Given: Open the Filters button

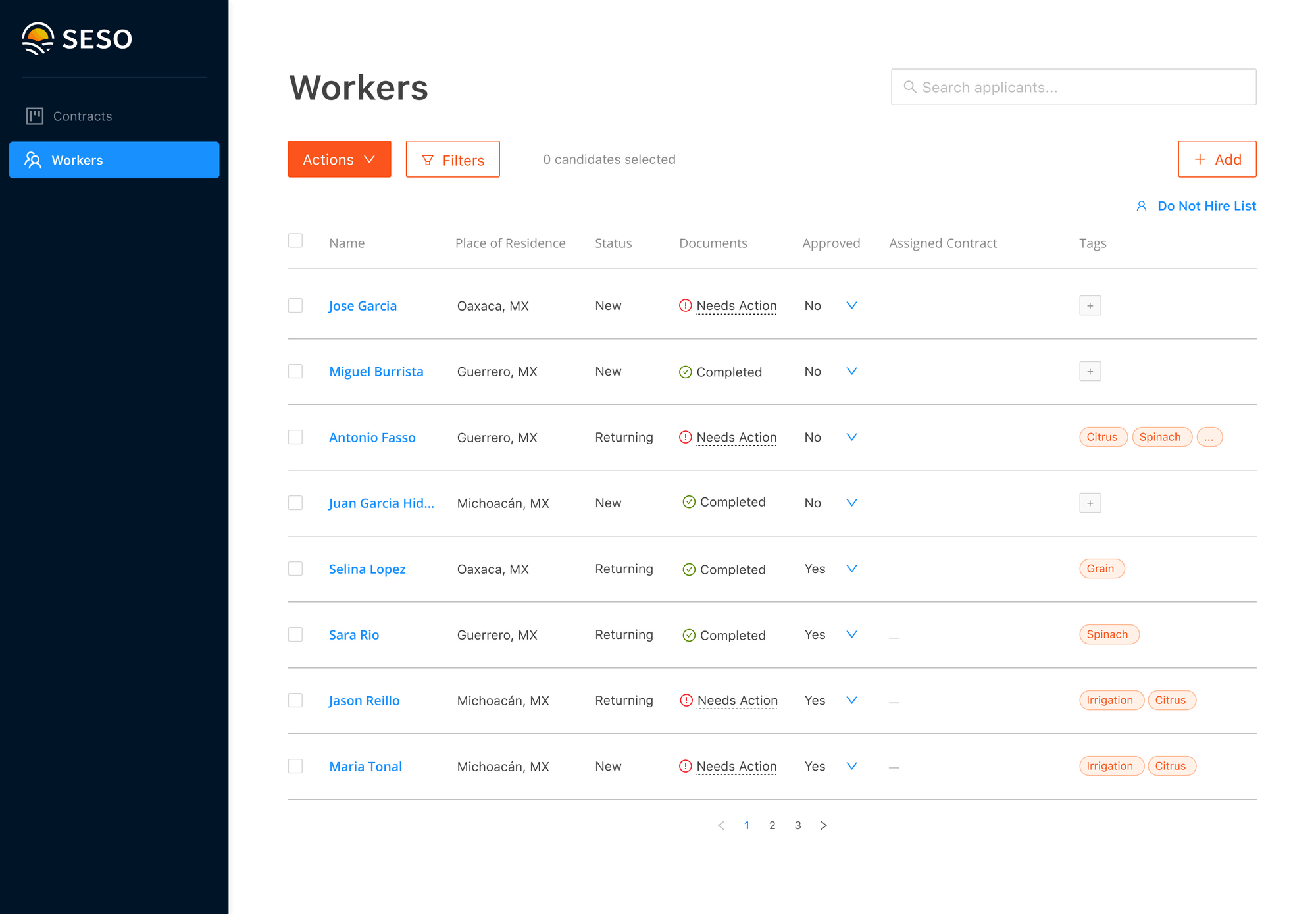Looking at the screenshot, I should (453, 159).
